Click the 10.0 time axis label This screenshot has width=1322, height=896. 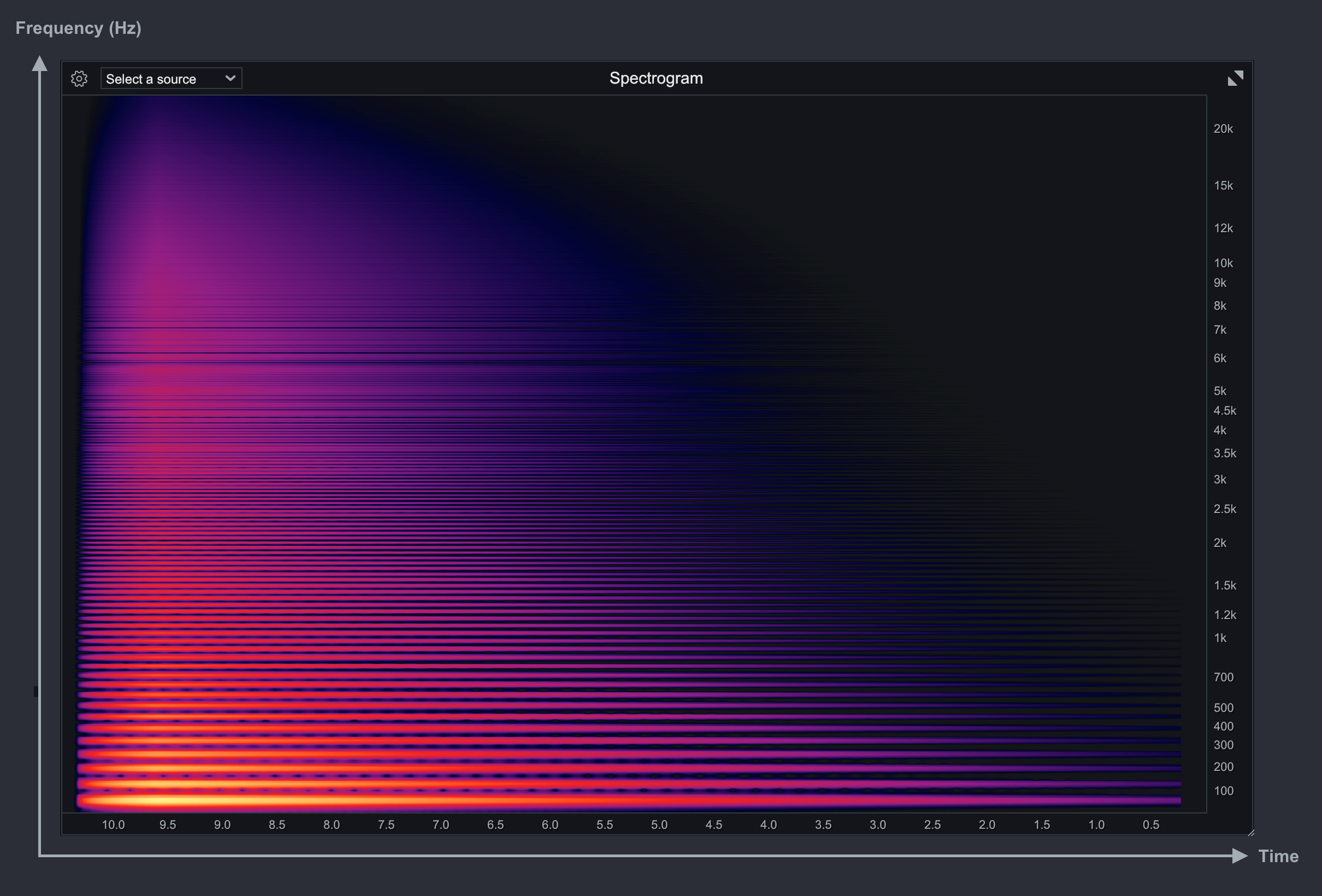113,825
